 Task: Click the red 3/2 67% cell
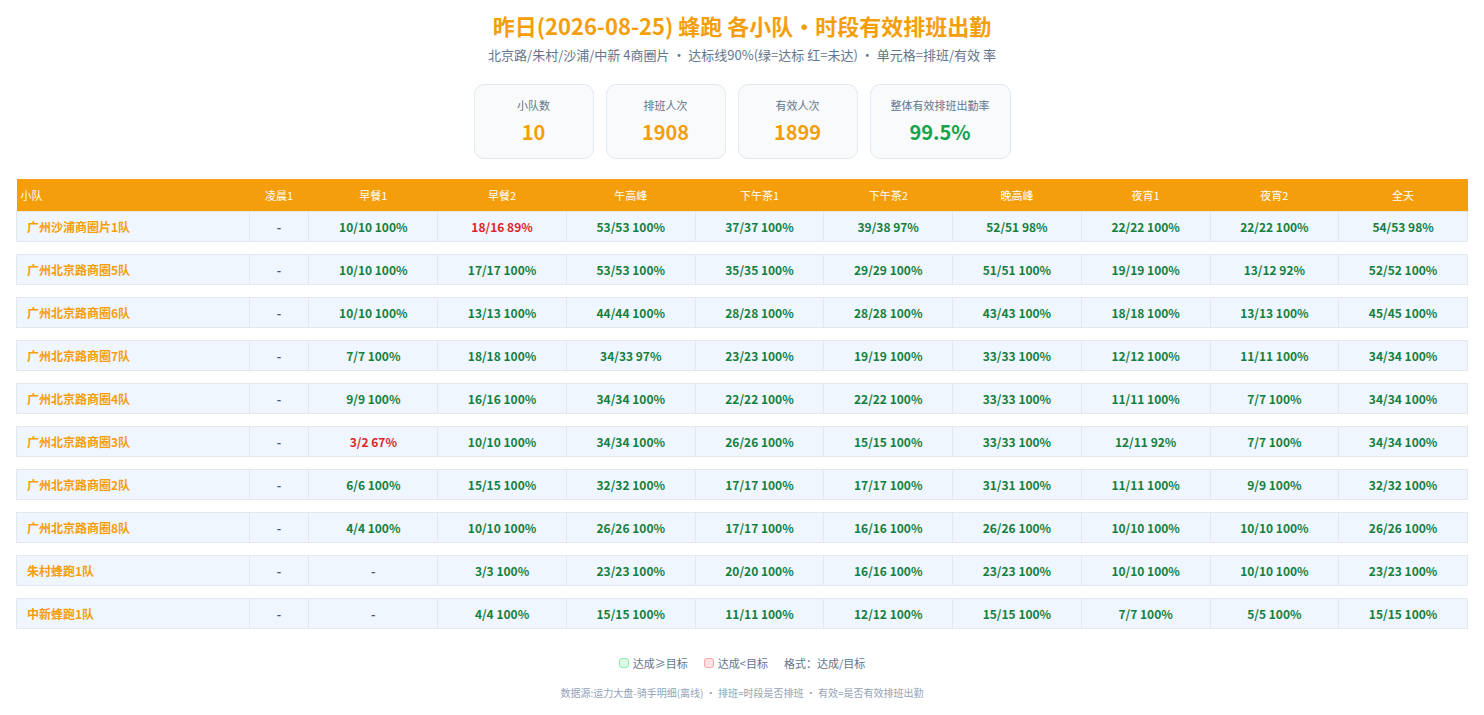373,442
